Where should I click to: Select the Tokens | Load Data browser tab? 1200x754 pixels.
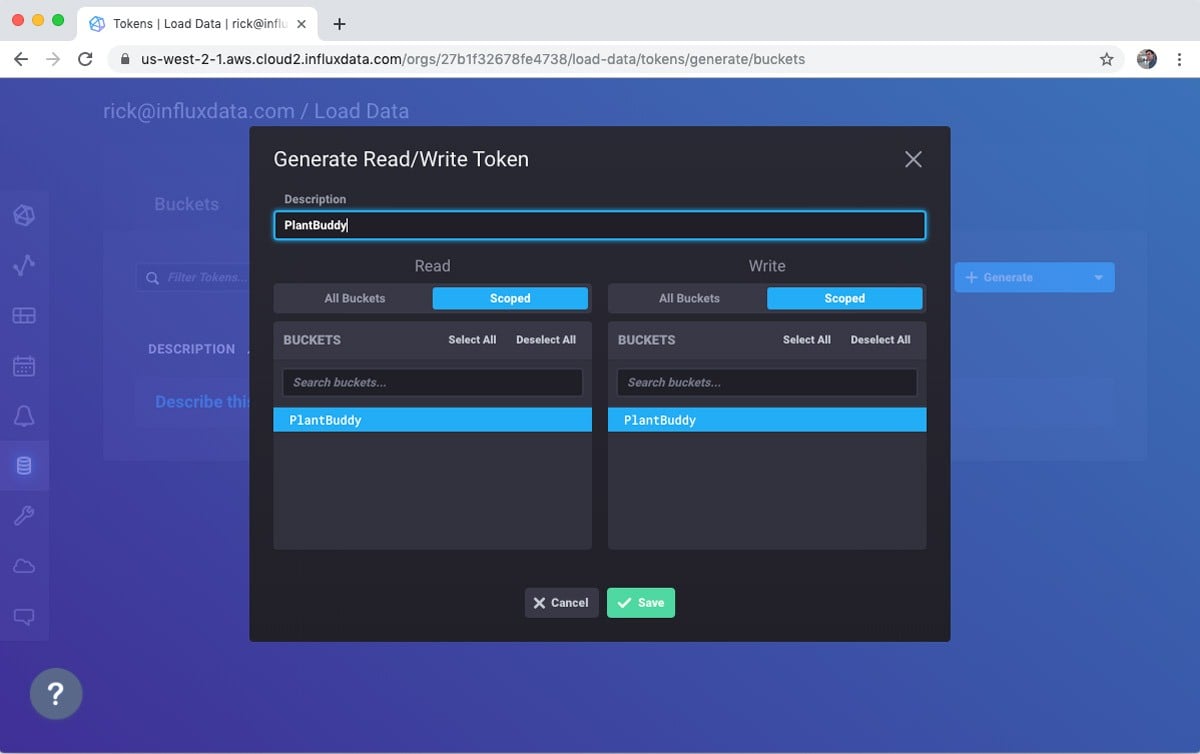pos(185,23)
